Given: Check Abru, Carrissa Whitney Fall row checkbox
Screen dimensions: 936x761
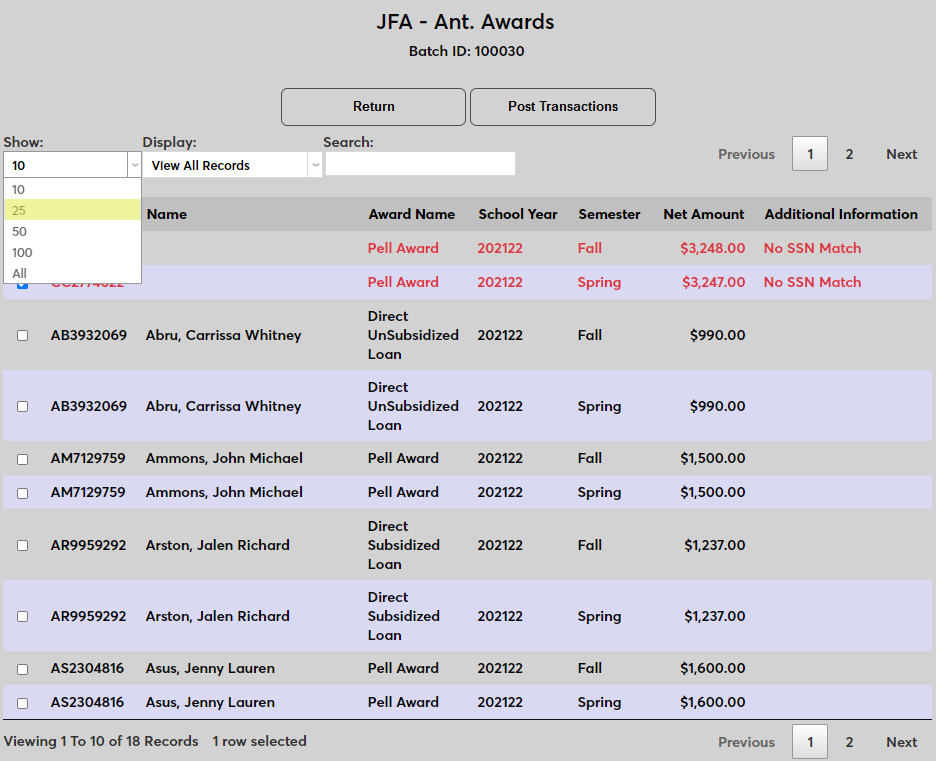Looking at the screenshot, I should 22,335.
